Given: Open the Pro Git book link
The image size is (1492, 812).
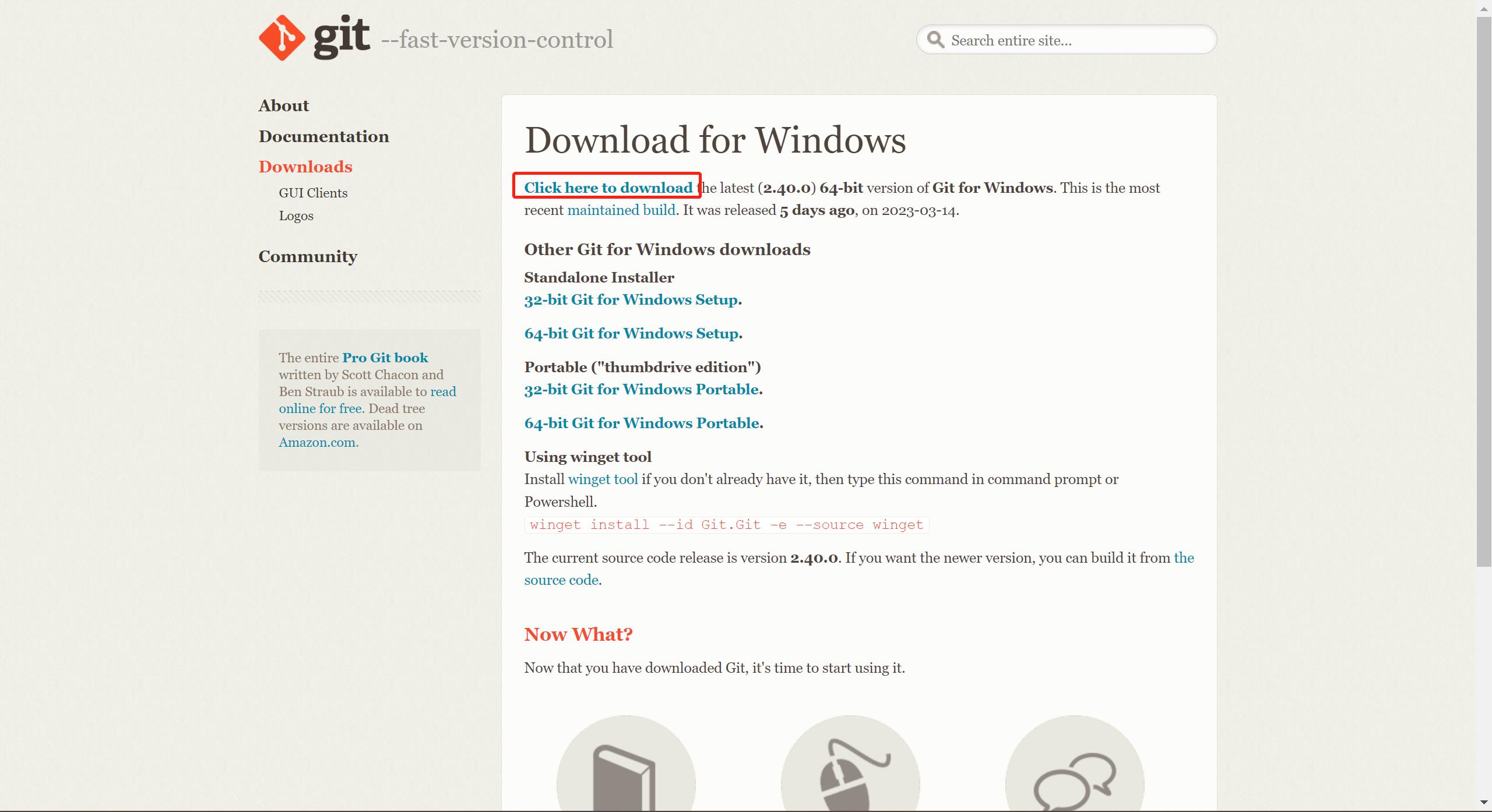Looking at the screenshot, I should coord(385,358).
